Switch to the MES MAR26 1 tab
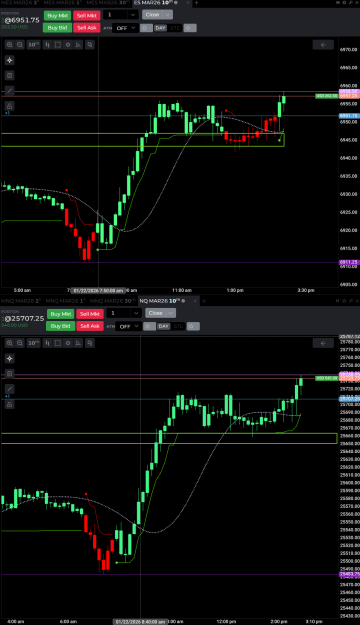This screenshot has height=625, width=360. tap(63, 3)
